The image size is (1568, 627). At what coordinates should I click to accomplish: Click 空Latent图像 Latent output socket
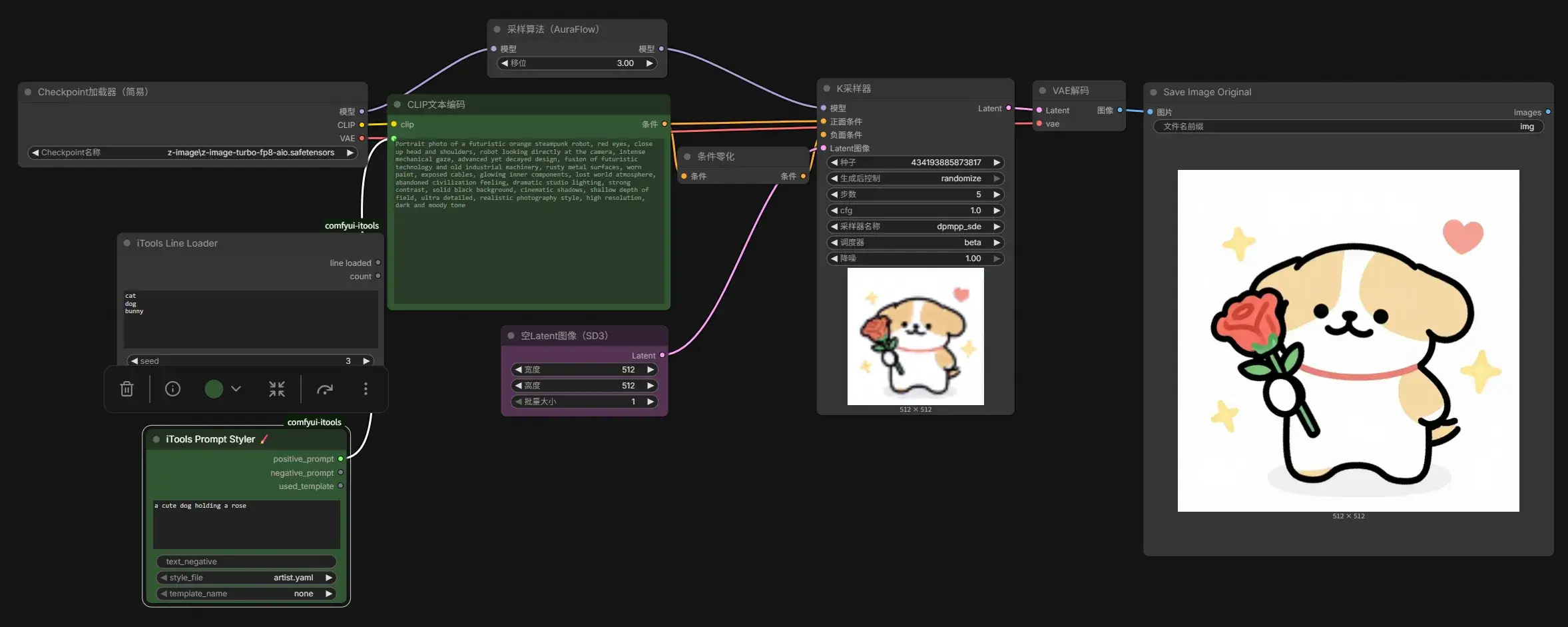point(662,355)
